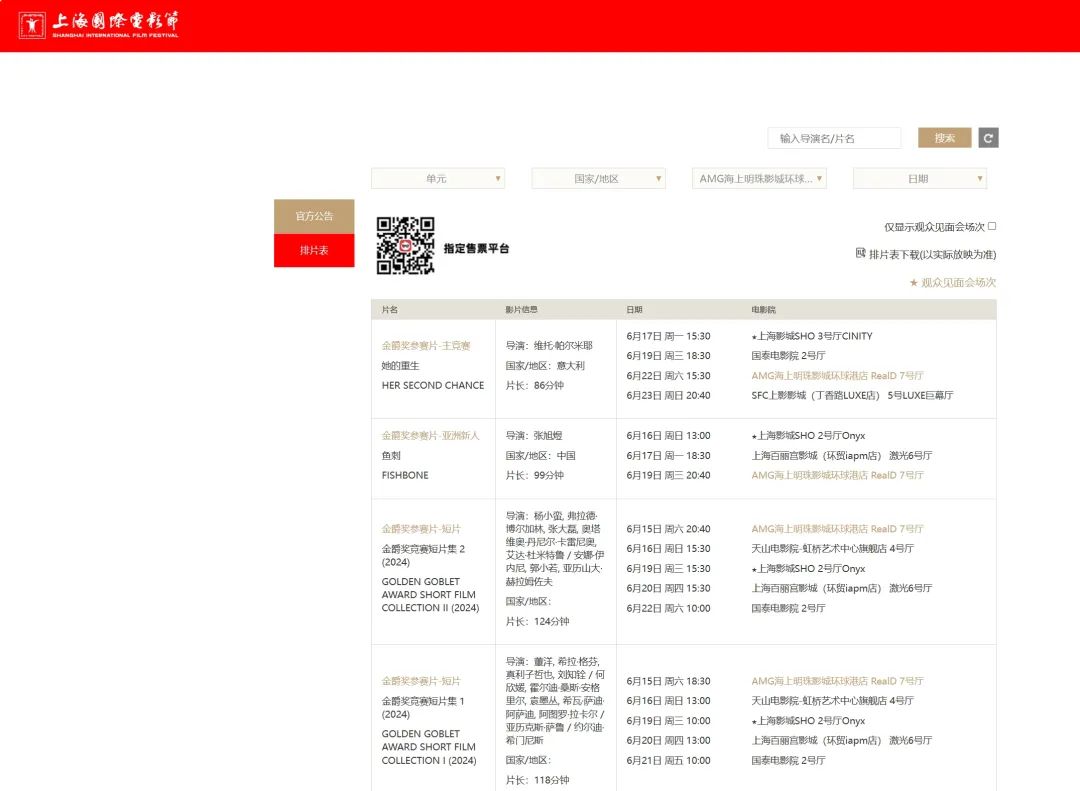
Task: Click the refresh icon beside search button
Action: tap(988, 138)
